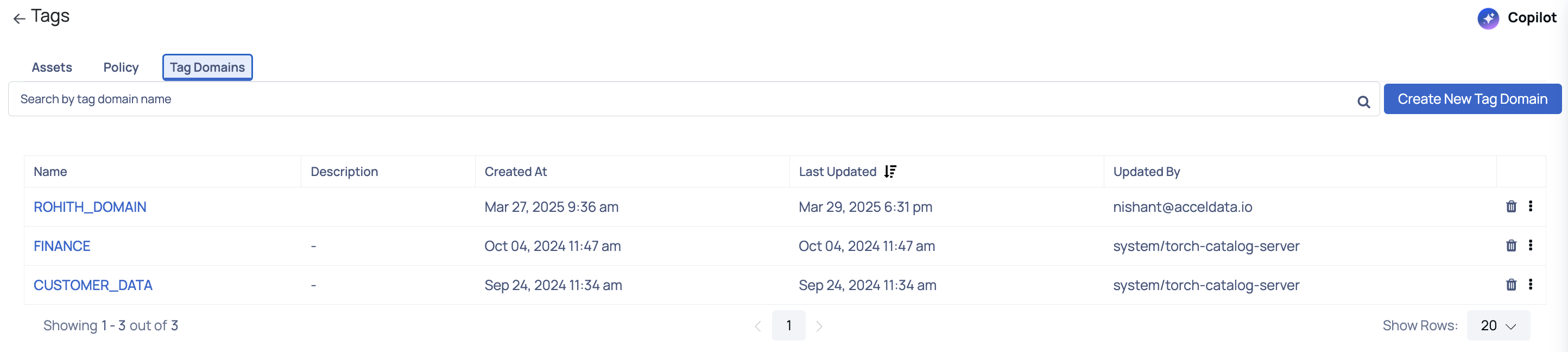1568x352 pixels.
Task: Open more options for CUSTOMER_DATA row
Action: 1530,284
